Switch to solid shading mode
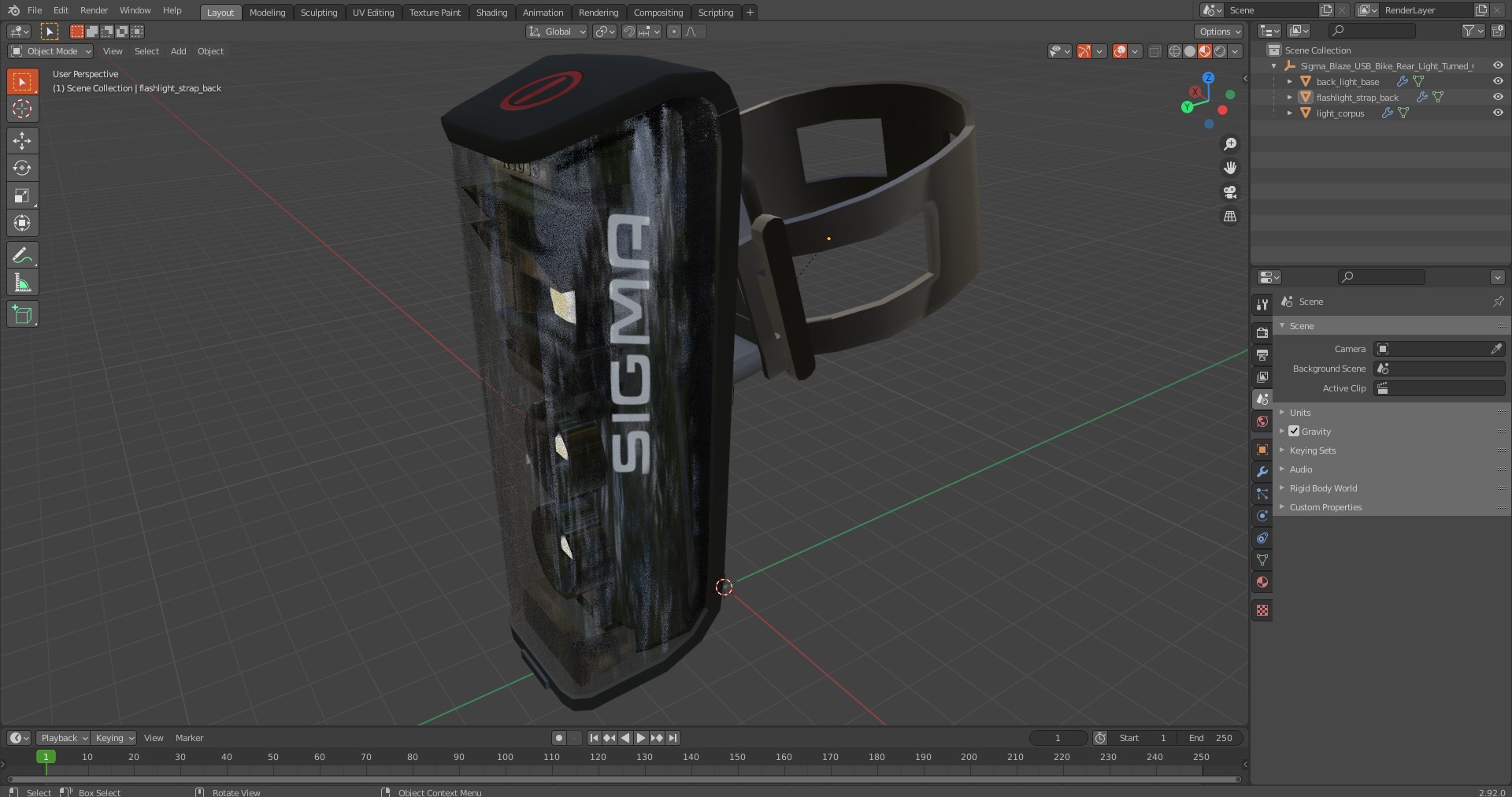 point(1190,51)
